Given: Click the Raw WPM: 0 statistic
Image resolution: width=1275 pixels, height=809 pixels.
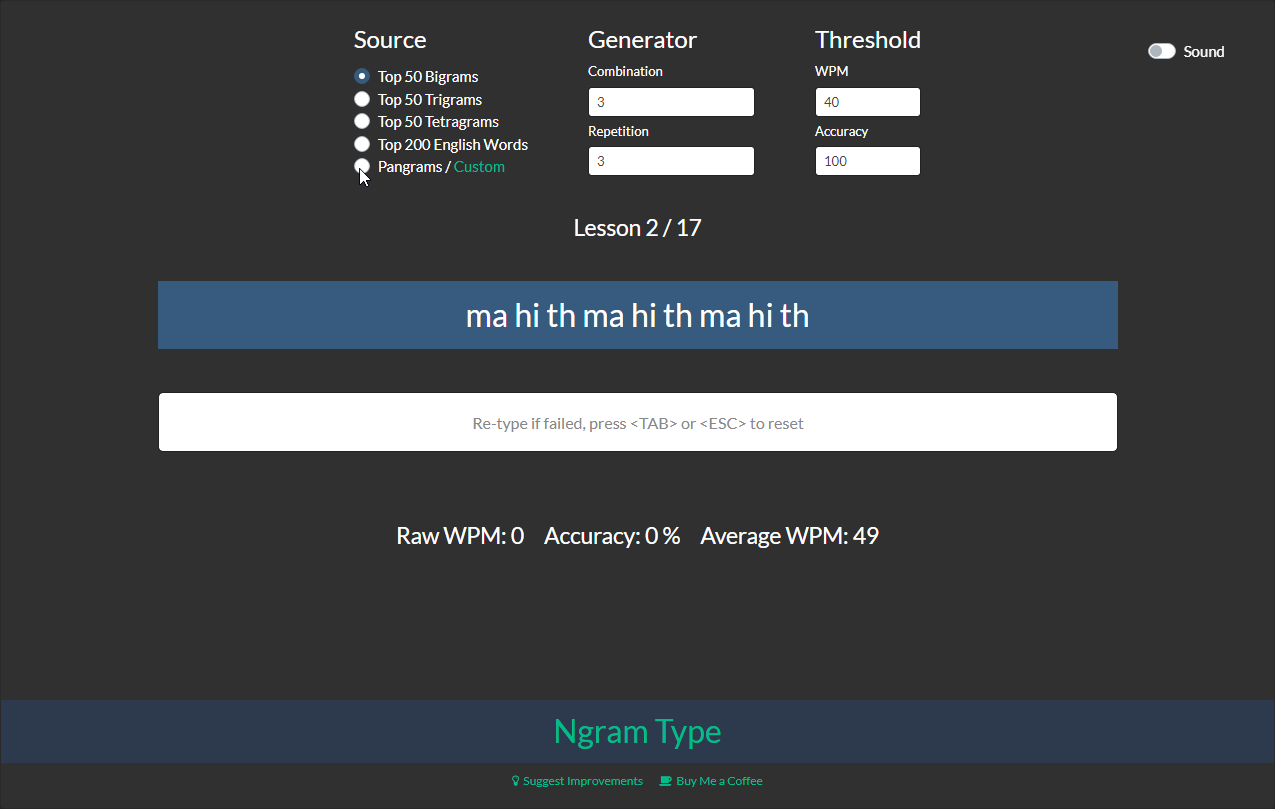Looking at the screenshot, I should point(460,536).
